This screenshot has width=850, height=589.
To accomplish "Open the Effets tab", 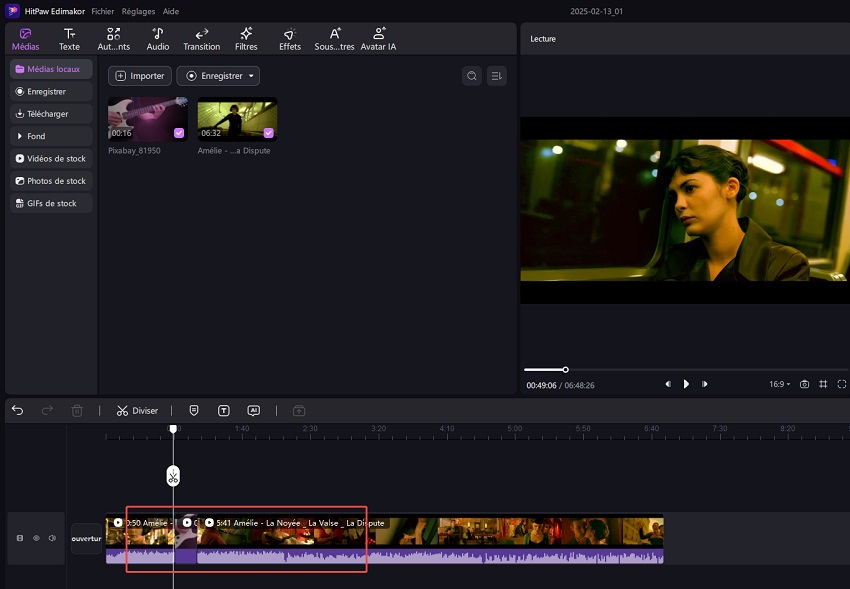I will pos(290,40).
